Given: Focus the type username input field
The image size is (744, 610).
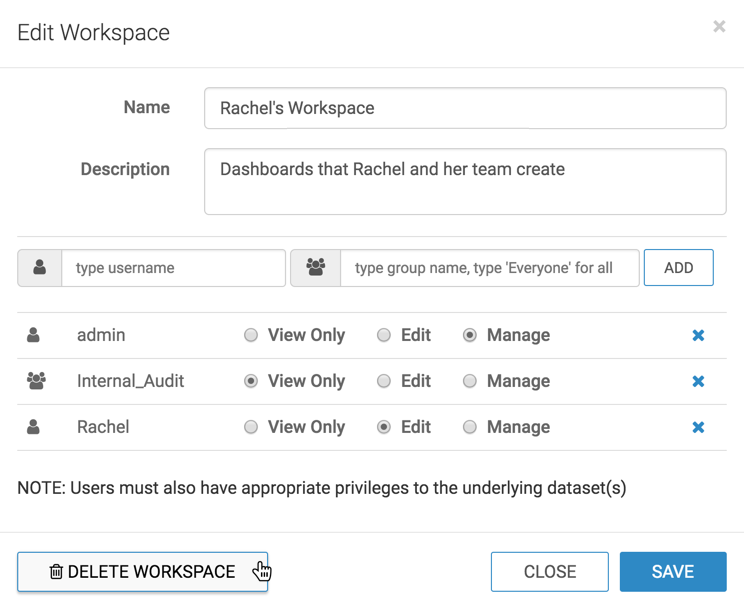Looking at the screenshot, I should (173, 268).
